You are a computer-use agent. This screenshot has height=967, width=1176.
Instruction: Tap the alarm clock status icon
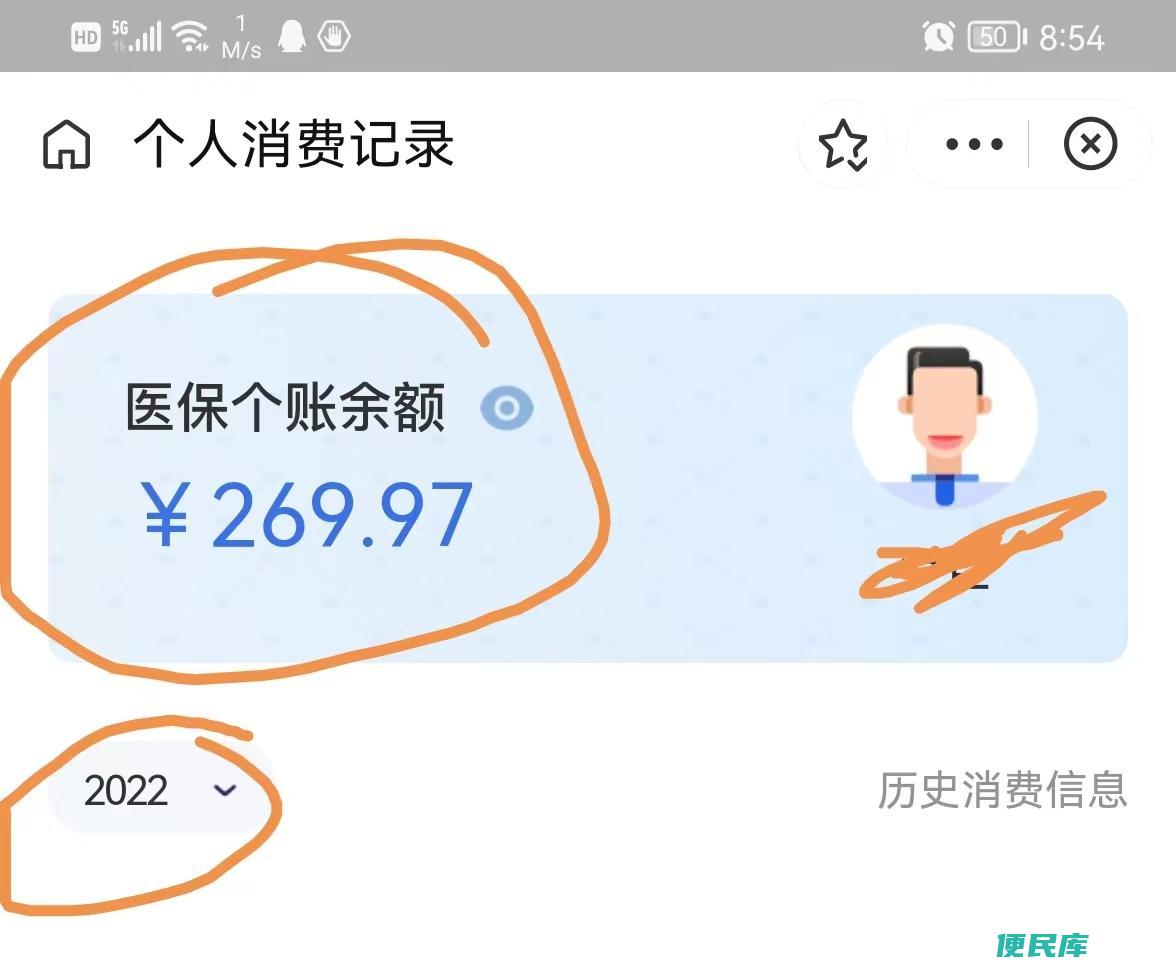click(x=938, y=37)
